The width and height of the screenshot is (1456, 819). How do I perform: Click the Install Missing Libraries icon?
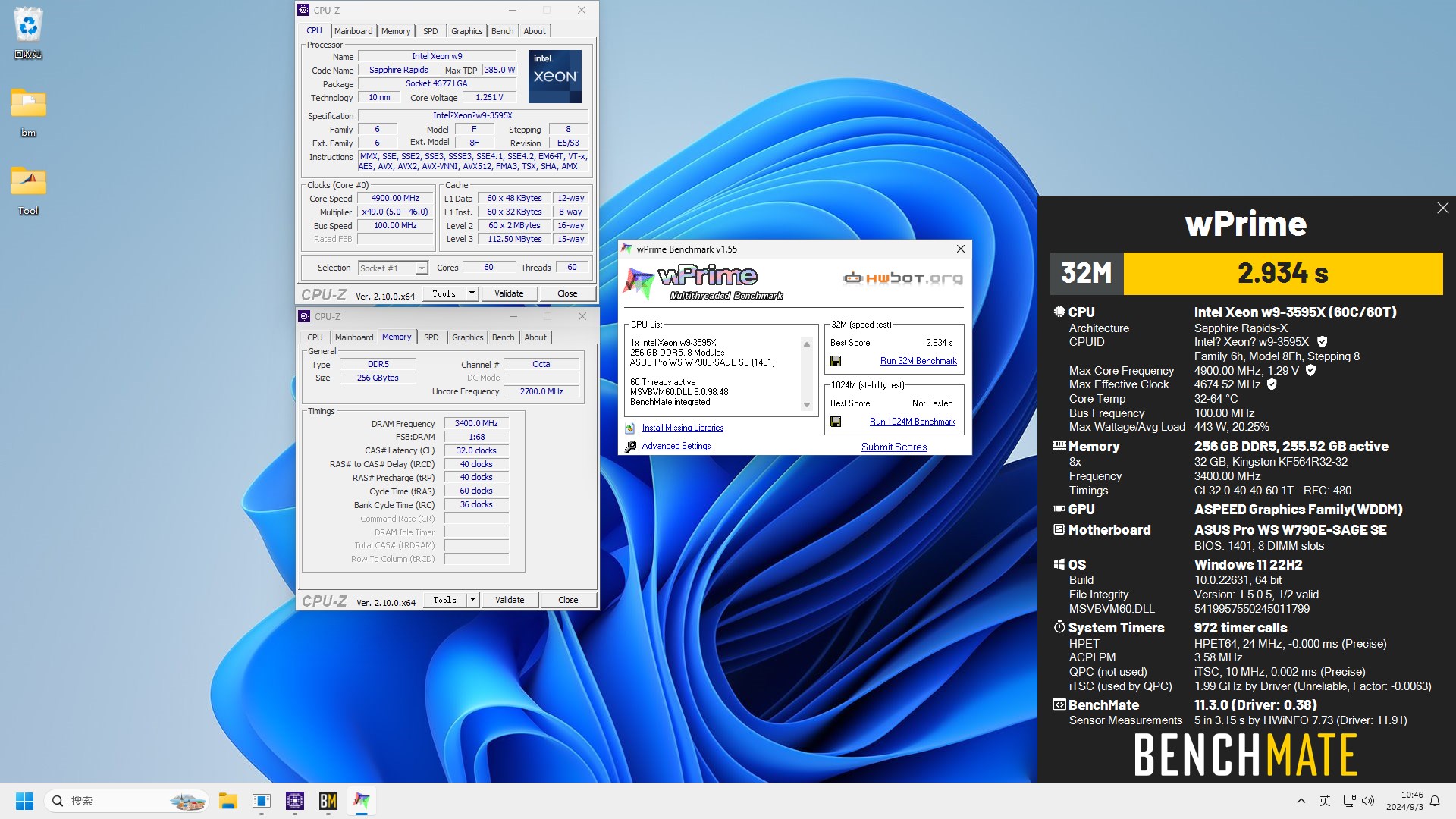click(630, 428)
